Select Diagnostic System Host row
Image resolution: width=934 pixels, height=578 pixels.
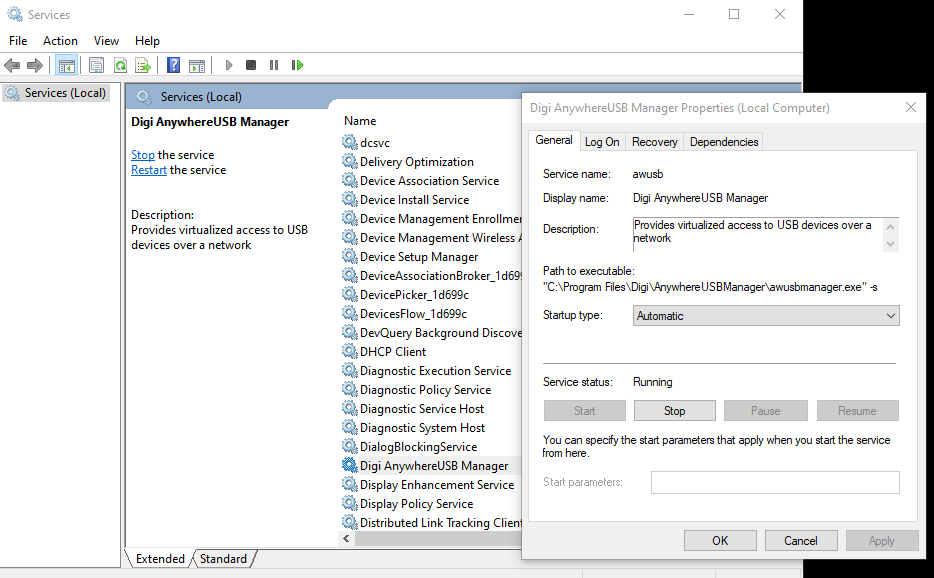[x=432, y=428]
